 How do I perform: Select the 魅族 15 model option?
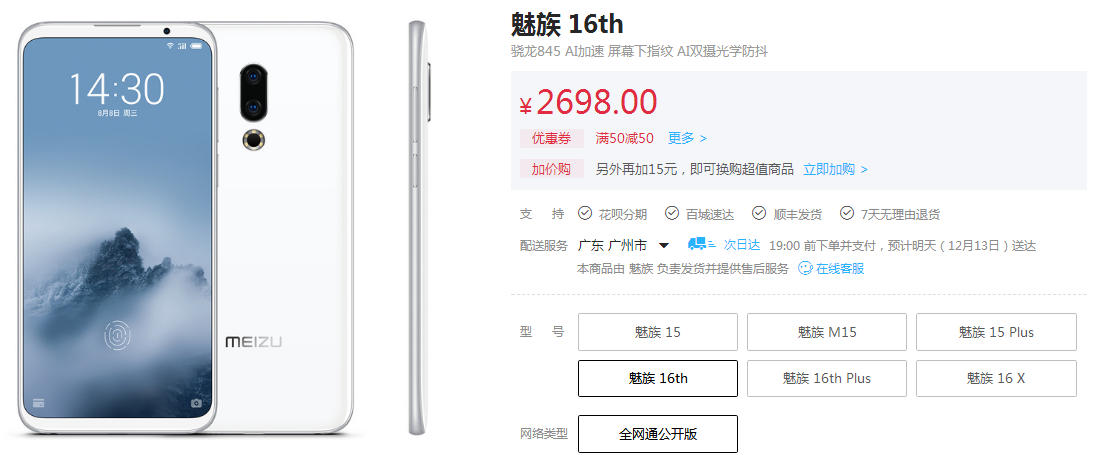[x=658, y=332]
